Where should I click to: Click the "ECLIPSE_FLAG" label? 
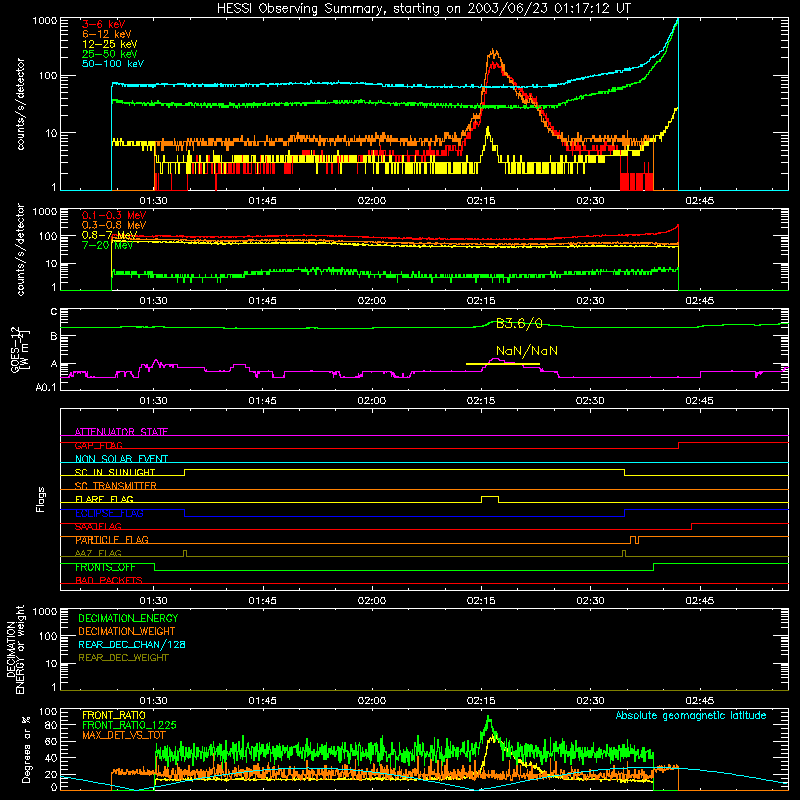click(109, 513)
